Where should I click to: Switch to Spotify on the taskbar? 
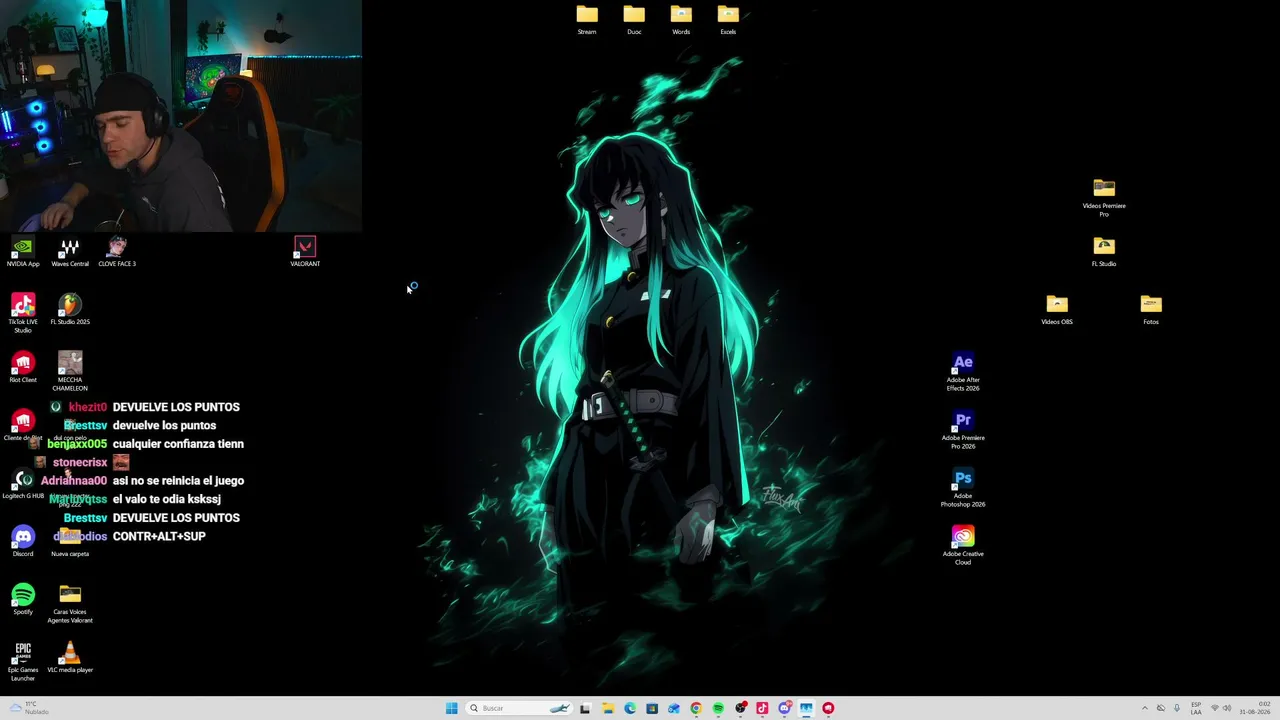[718, 708]
